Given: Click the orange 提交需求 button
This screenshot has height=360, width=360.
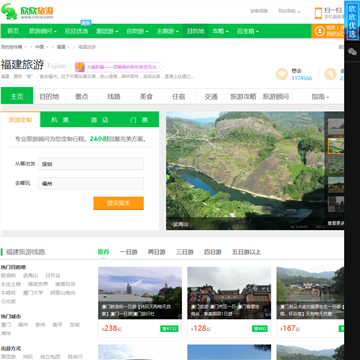Looking at the screenshot, I should [119, 203].
